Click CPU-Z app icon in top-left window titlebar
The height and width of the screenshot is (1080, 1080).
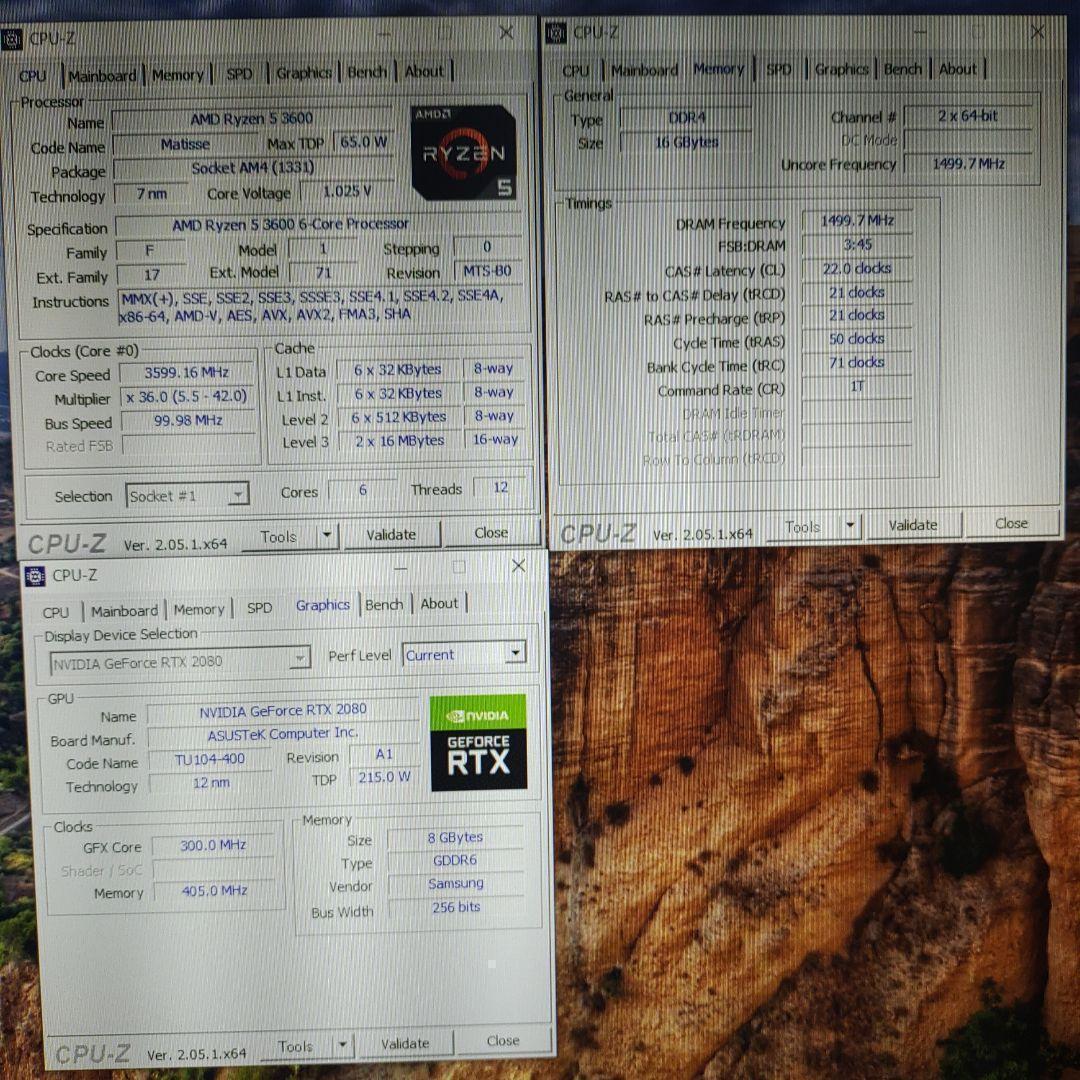coord(12,40)
